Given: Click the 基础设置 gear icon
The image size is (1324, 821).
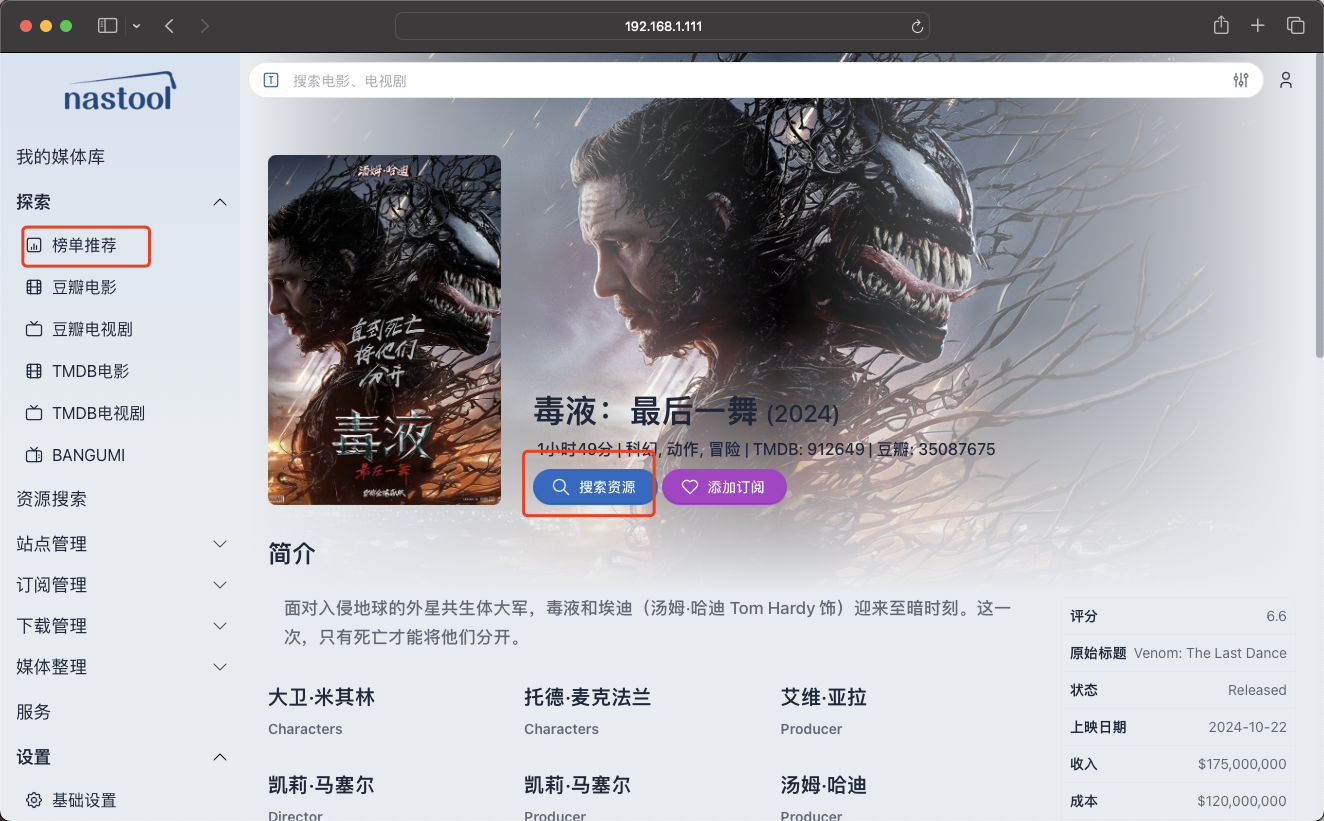Looking at the screenshot, I should pyautogui.click(x=34, y=800).
